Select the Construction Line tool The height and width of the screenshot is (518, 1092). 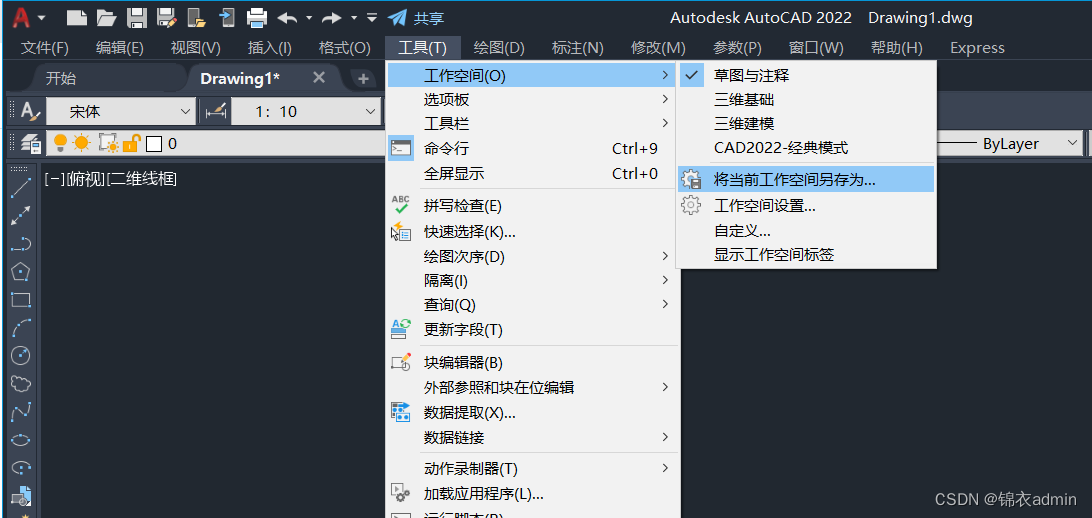pyautogui.click(x=21, y=215)
